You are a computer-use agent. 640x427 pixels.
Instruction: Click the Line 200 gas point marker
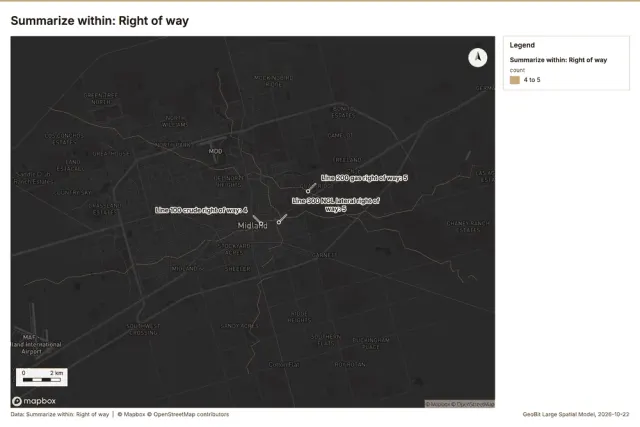[x=308, y=191]
